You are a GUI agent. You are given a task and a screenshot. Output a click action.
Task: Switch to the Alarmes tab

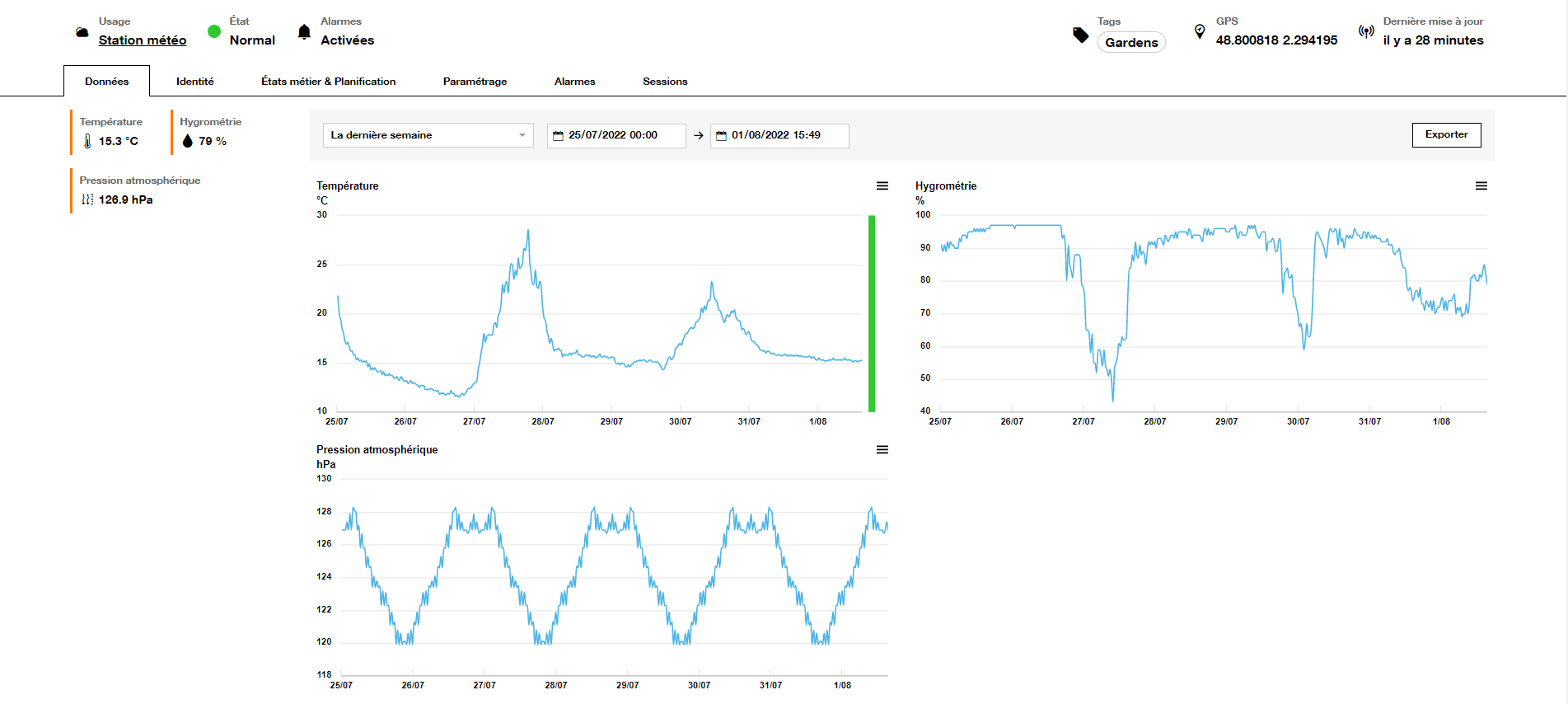point(574,82)
